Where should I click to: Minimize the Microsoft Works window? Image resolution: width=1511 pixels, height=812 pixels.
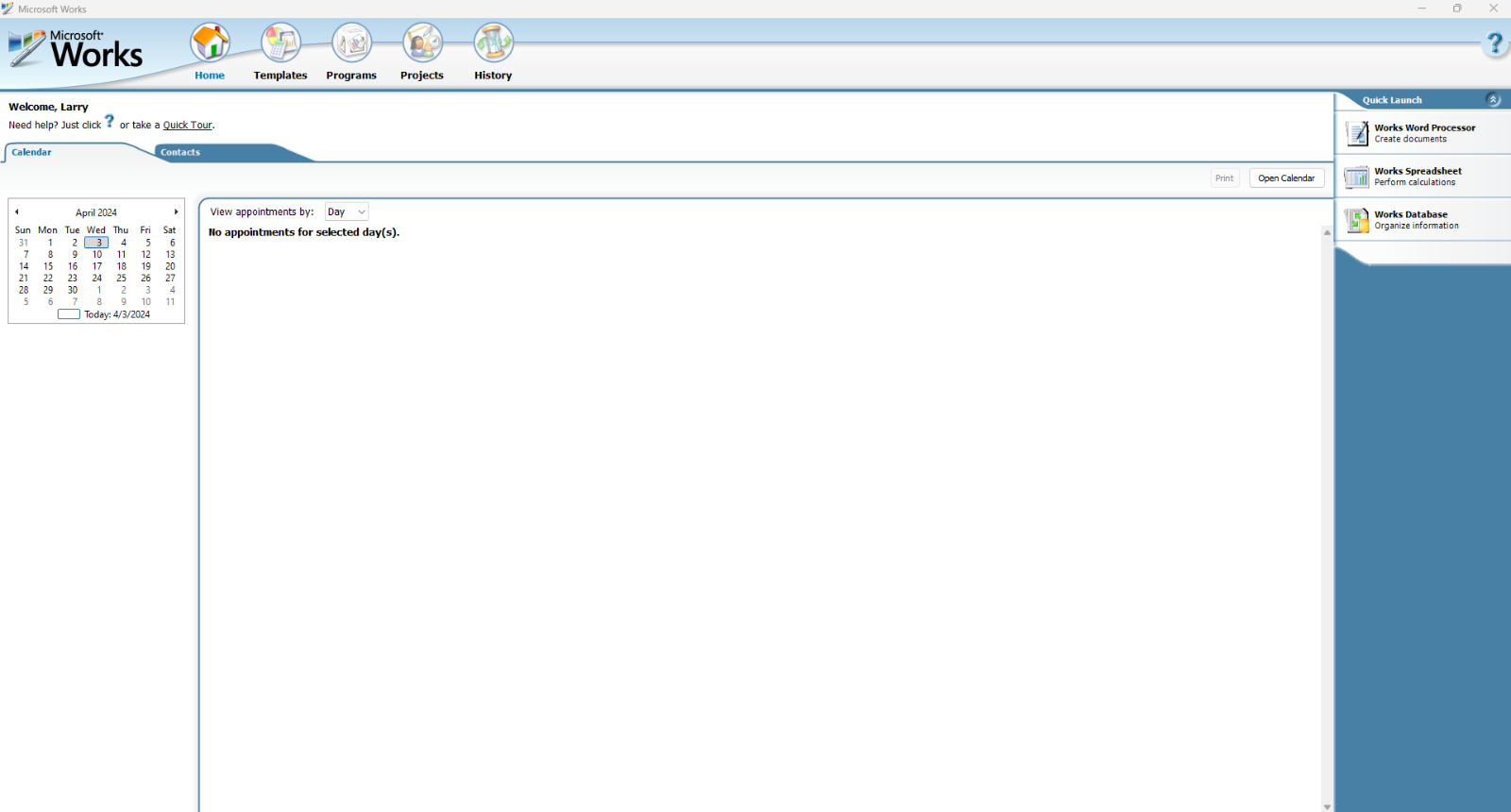click(x=1421, y=8)
